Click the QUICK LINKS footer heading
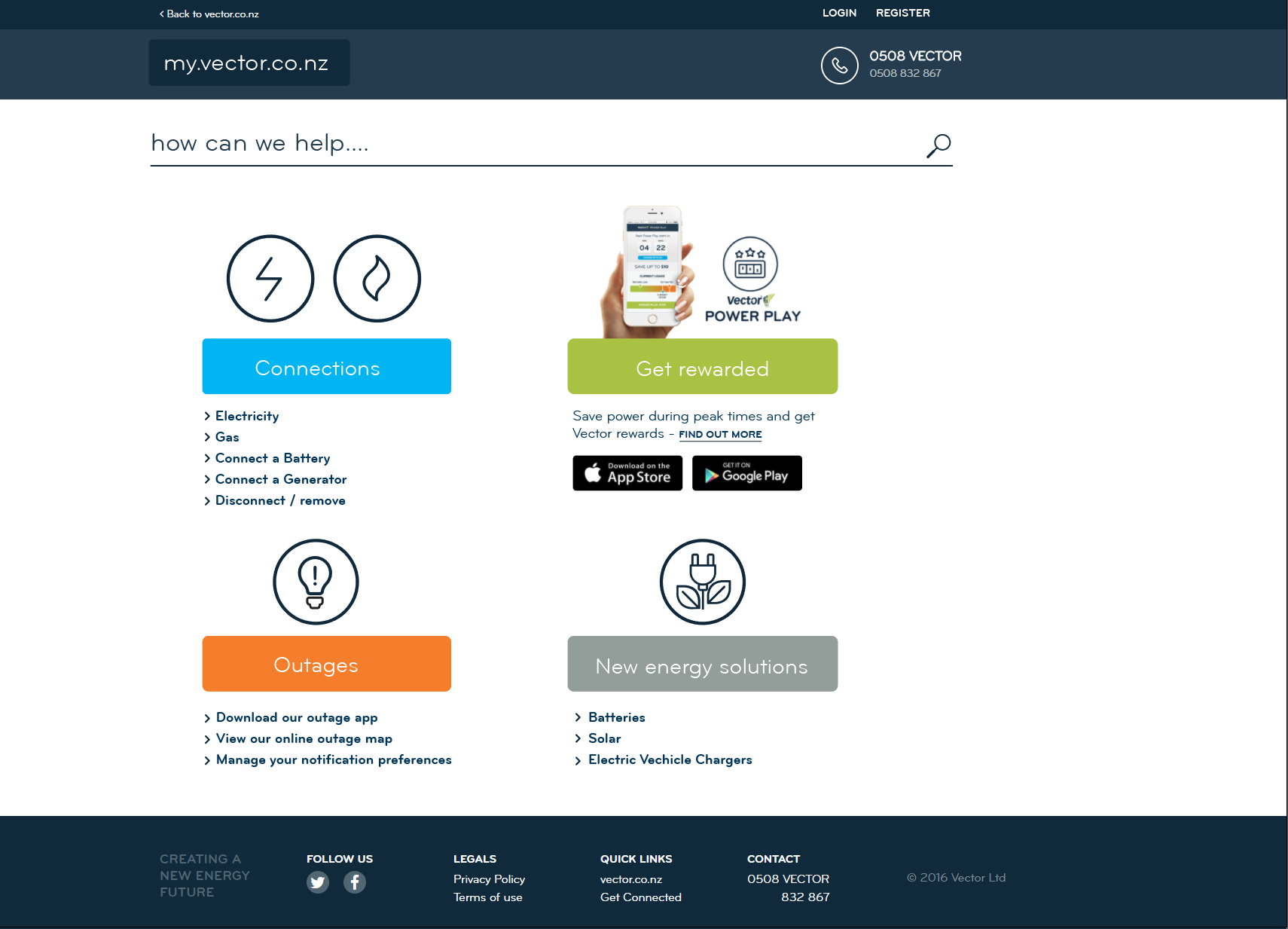The height and width of the screenshot is (929, 1288). click(x=636, y=859)
